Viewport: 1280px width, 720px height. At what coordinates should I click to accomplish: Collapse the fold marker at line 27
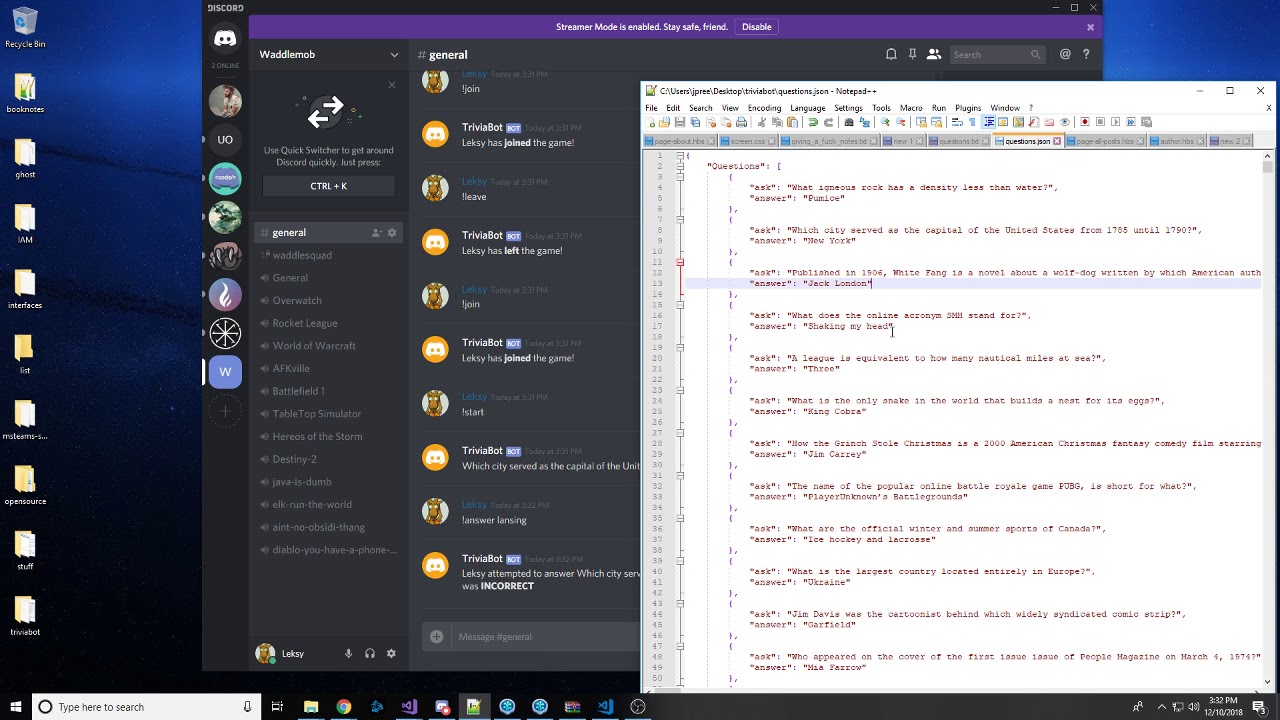[680, 433]
